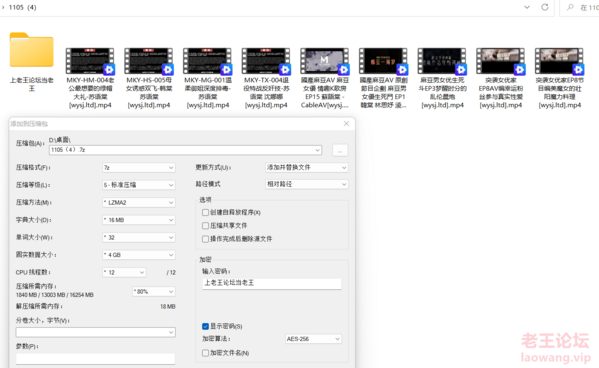This screenshot has width=599, height=368.
Task: Open the AES-256 encryption method dropdown
Action: 313,339
